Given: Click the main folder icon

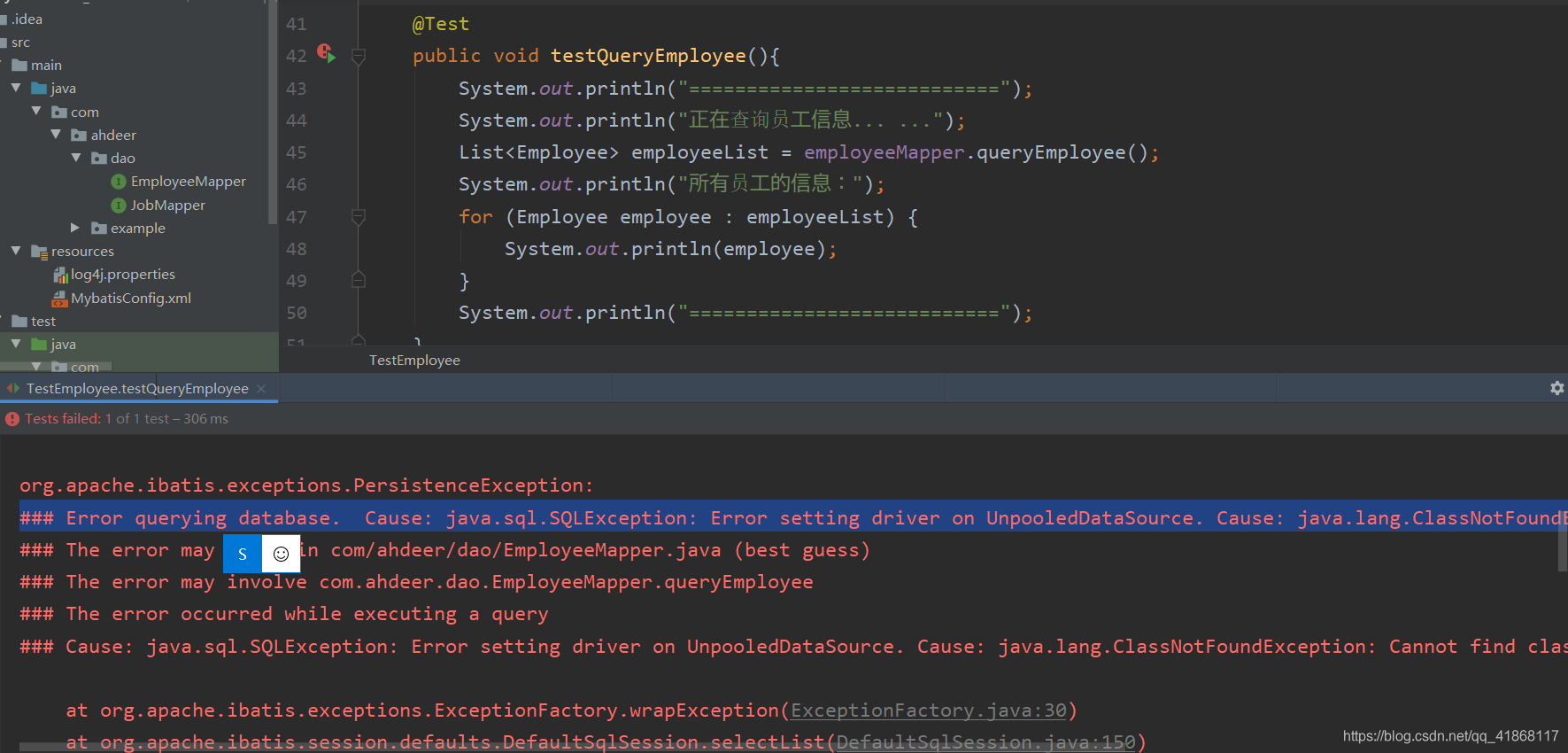Looking at the screenshot, I should click(19, 66).
